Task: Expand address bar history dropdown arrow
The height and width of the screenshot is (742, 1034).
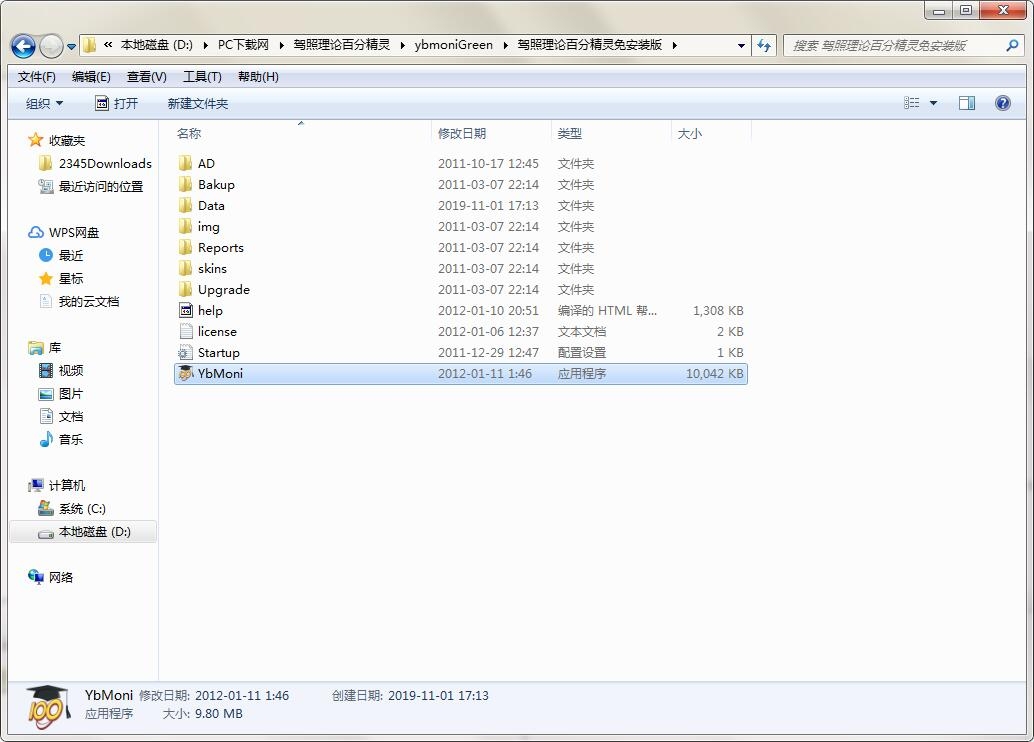Action: point(741,46)
